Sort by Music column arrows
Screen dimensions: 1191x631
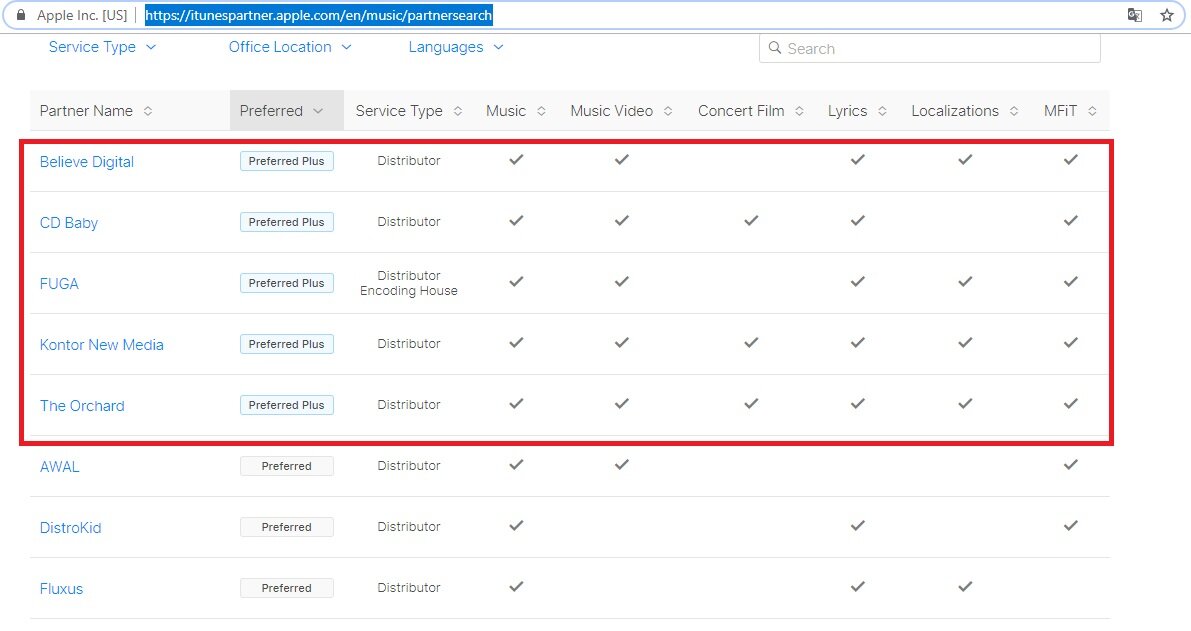(x=542, y=111)
